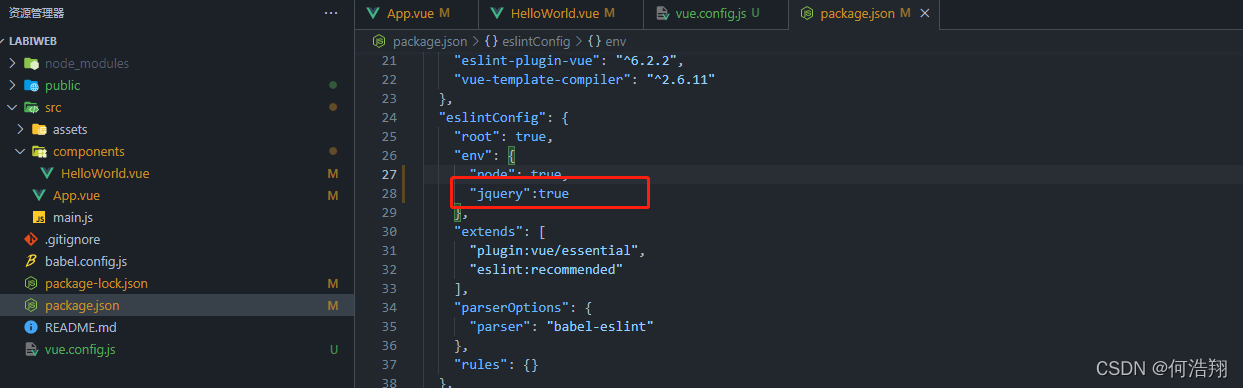The height and width of the screenshot is (388, 1243).
Task: Click Vue icon beside App.vue in tree
Action: [x=39, y=195]
